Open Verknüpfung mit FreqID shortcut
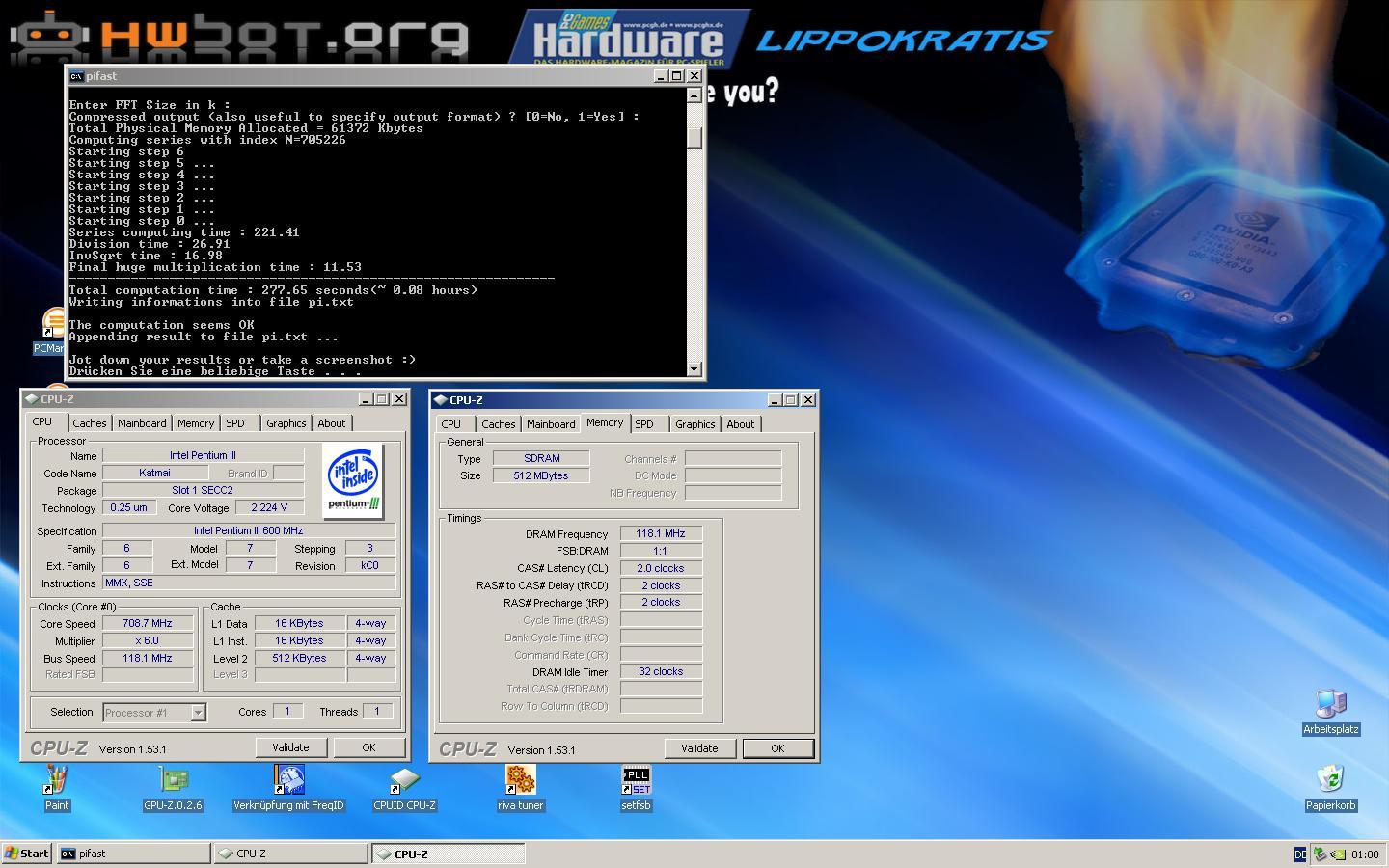The width and height of the screenshot is (1389, 868). [x=288, y=788]
